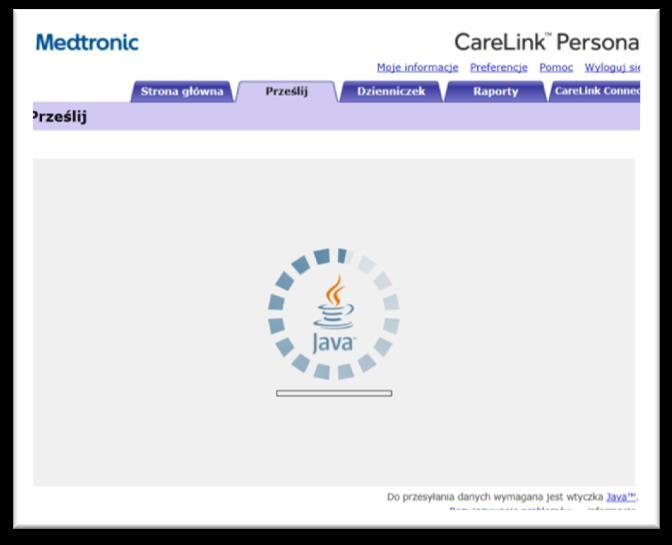Image resolution: width=672 pixels, height=545 pixels.
Task: Go to the CareLink Connect tab
Action: [595, 92]
